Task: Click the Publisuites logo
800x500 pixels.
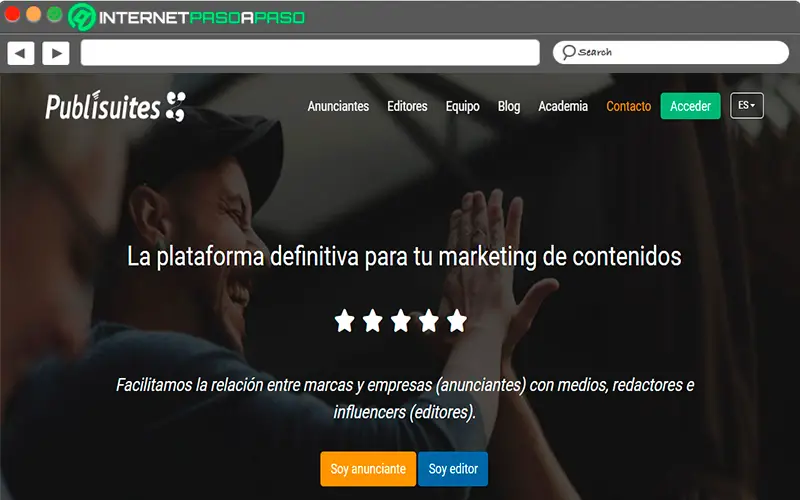Action: pyautogui.click(x=116, y=106)
